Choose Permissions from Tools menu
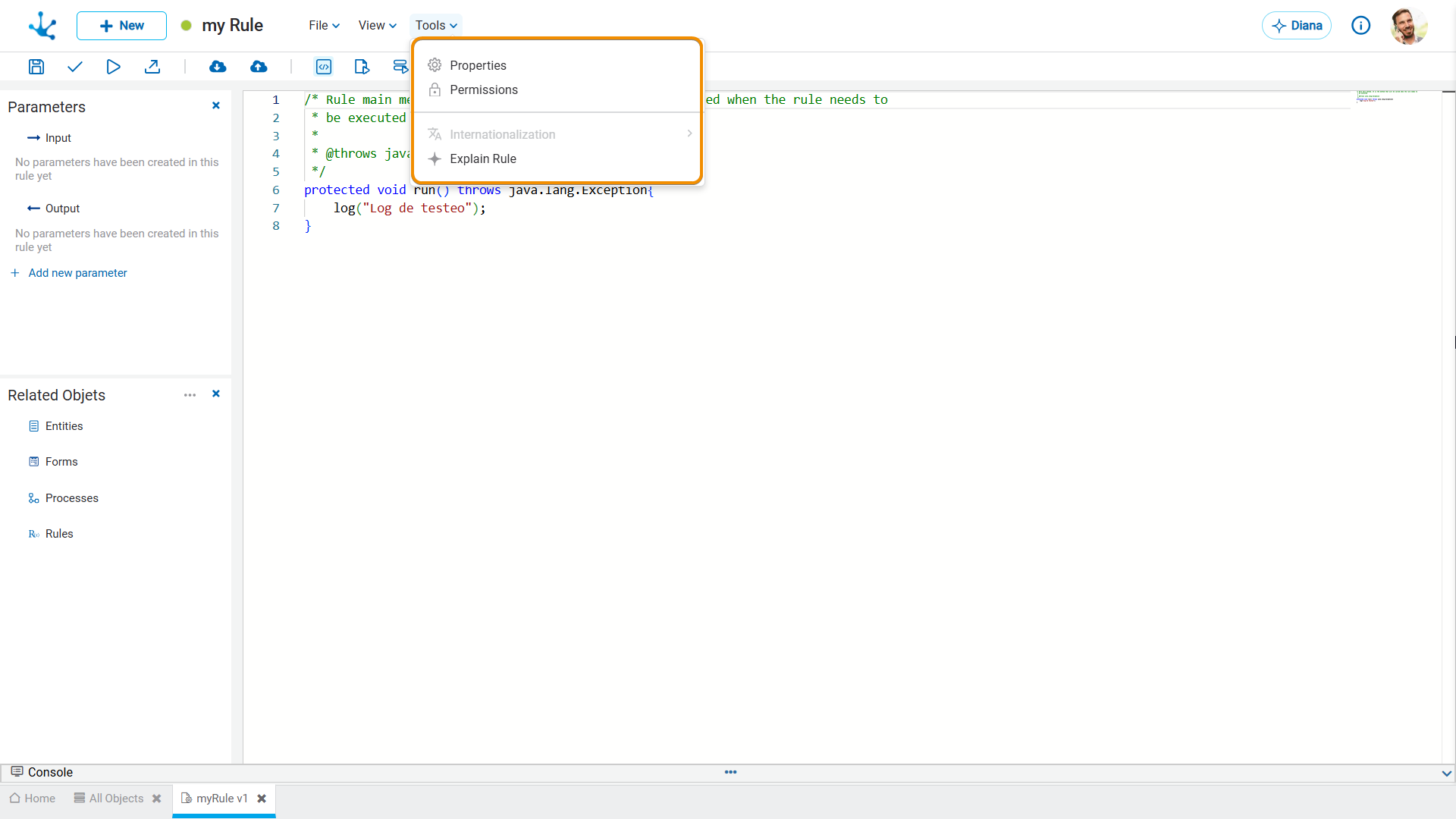This screenshot has height=819, width=1456. 557,89
